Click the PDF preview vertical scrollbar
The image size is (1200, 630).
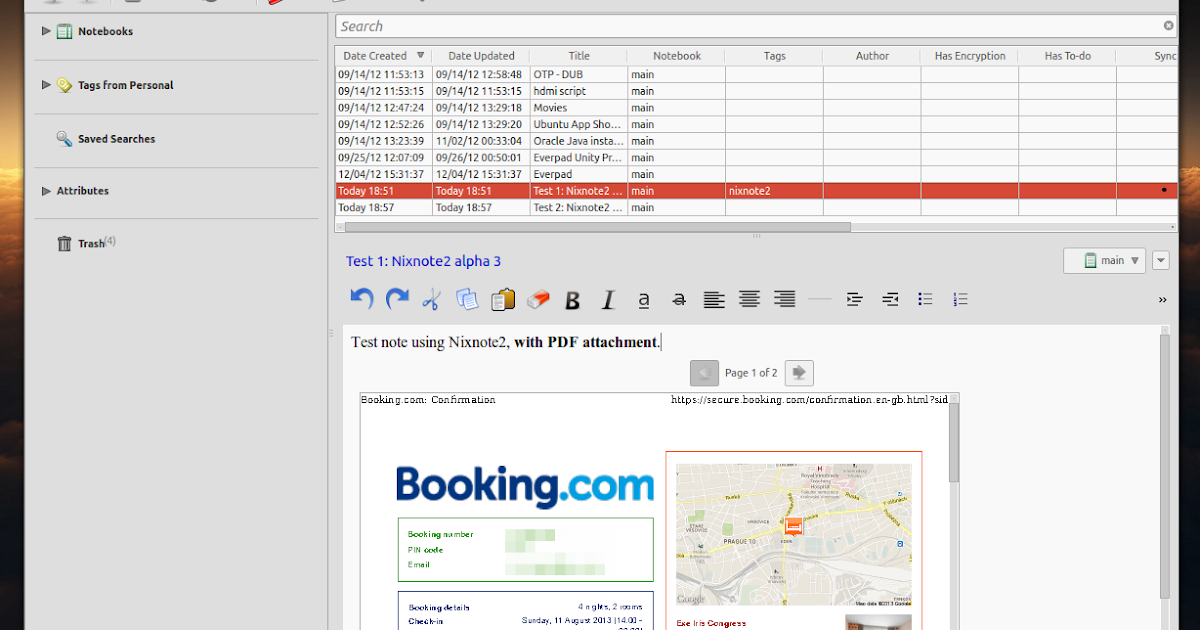(x=954, y=443)
